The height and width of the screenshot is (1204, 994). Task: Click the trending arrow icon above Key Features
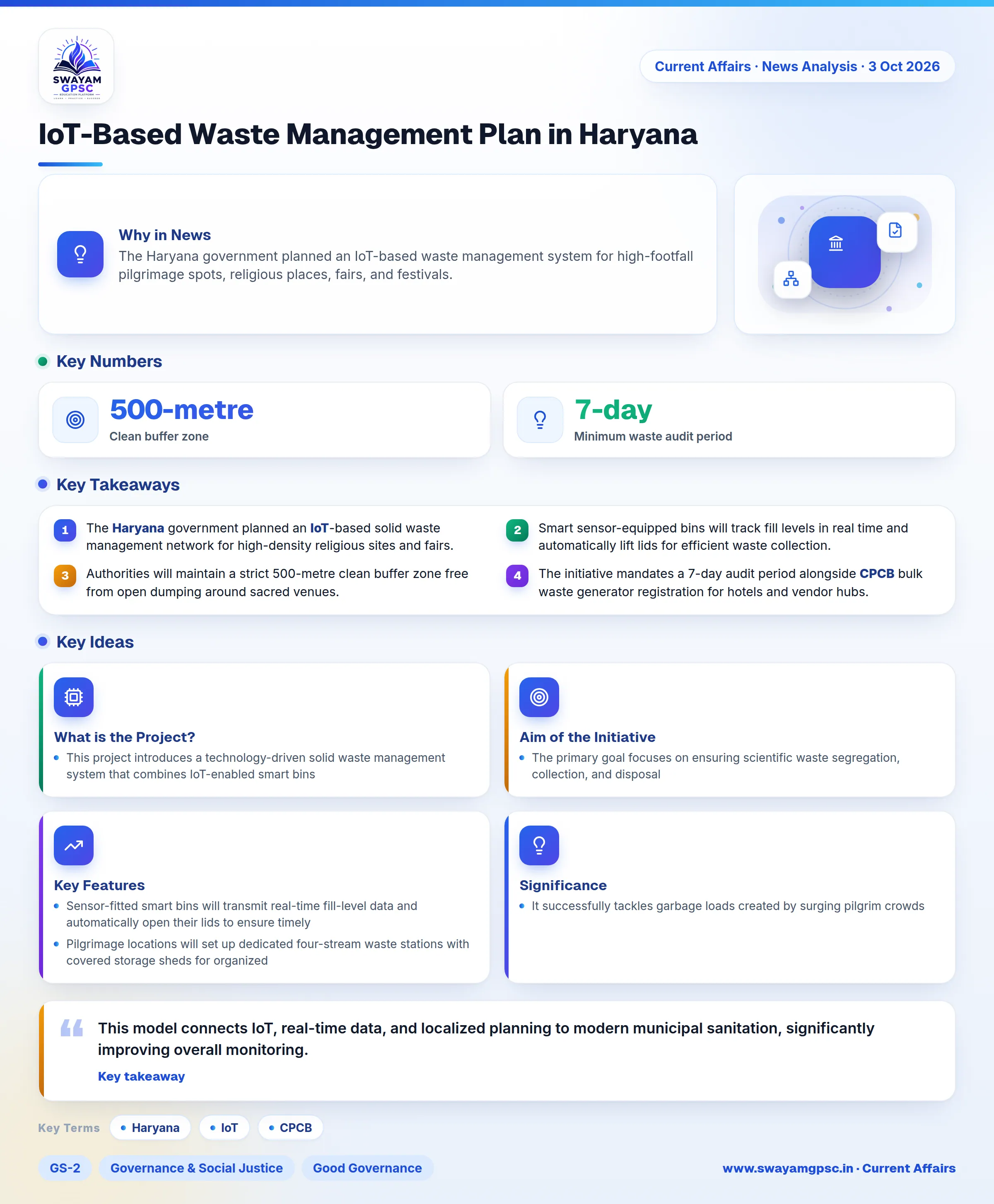tap(74, 845)
